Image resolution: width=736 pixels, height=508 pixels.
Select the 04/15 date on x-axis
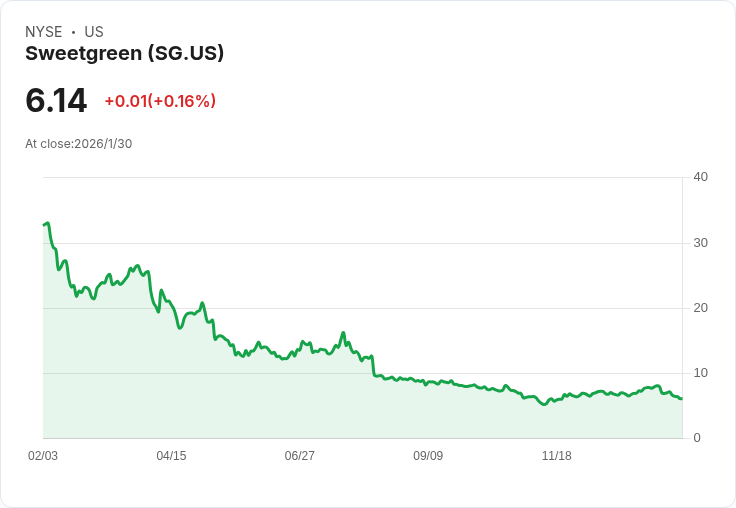tap(171, 456)
